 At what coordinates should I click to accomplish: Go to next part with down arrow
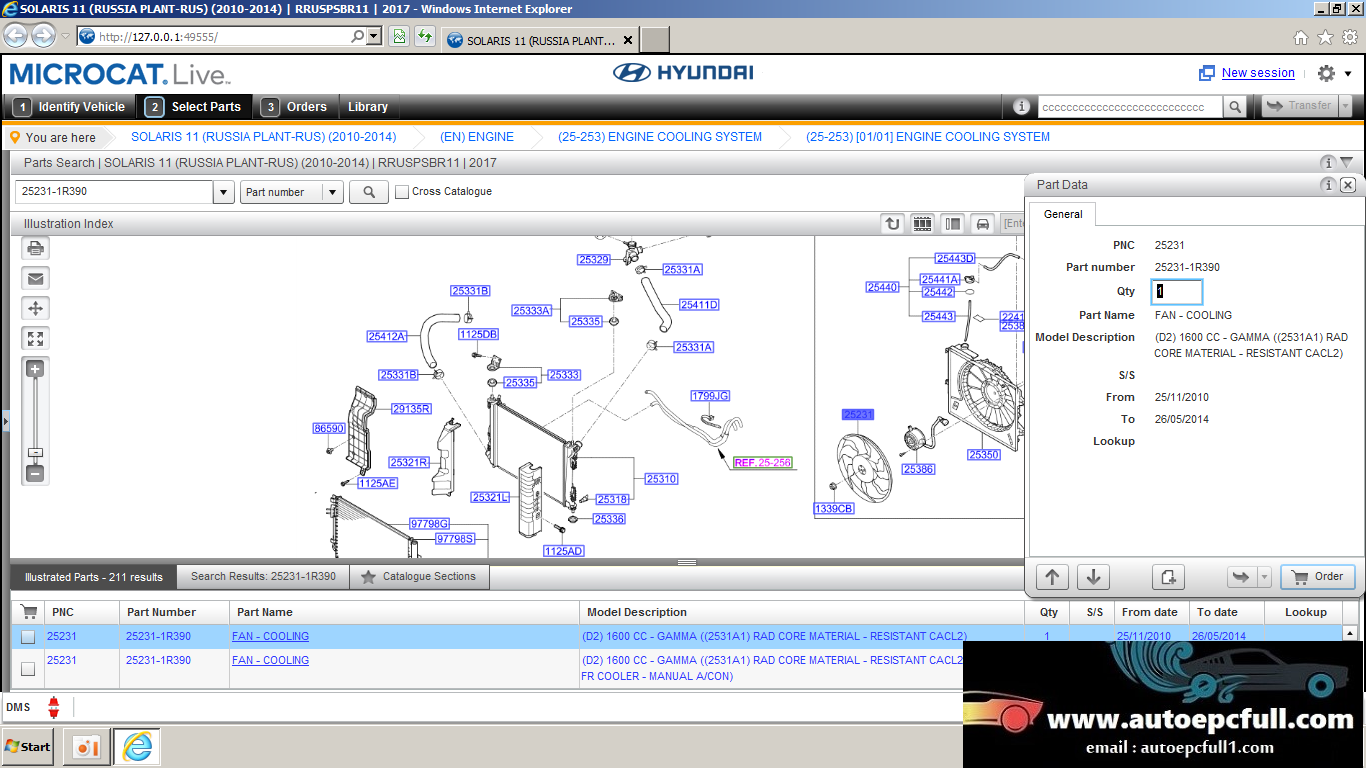click(1092, 577)
